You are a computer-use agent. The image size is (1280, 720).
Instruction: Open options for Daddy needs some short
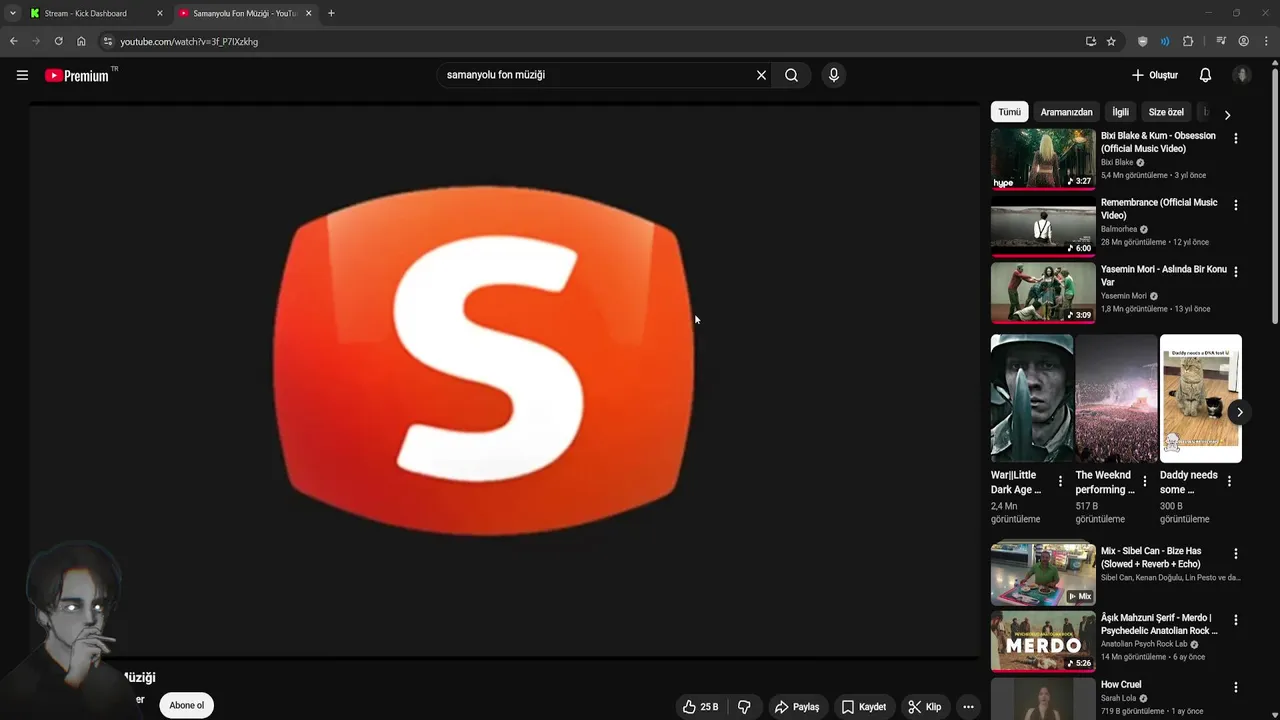[x=1229, y=482]
